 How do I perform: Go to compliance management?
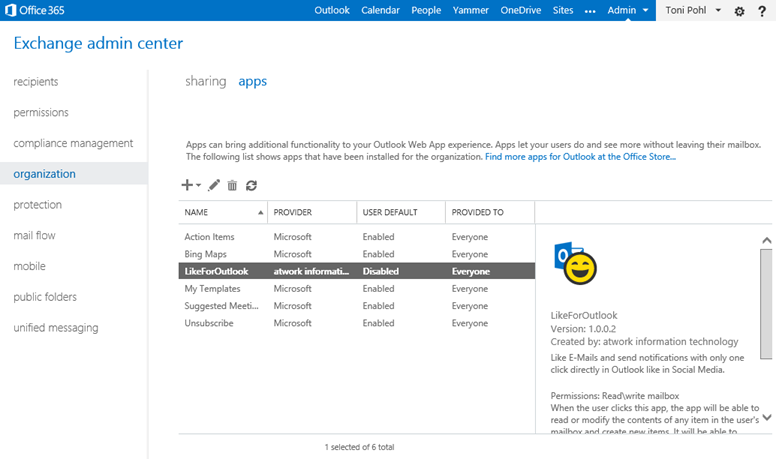click(x=73, y=143)
